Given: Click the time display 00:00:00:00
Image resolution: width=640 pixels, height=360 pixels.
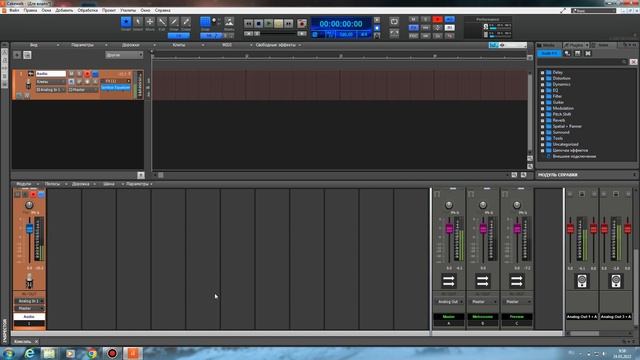Looking at the screenshot, I should pyautogui.click(x=341, y=24).
